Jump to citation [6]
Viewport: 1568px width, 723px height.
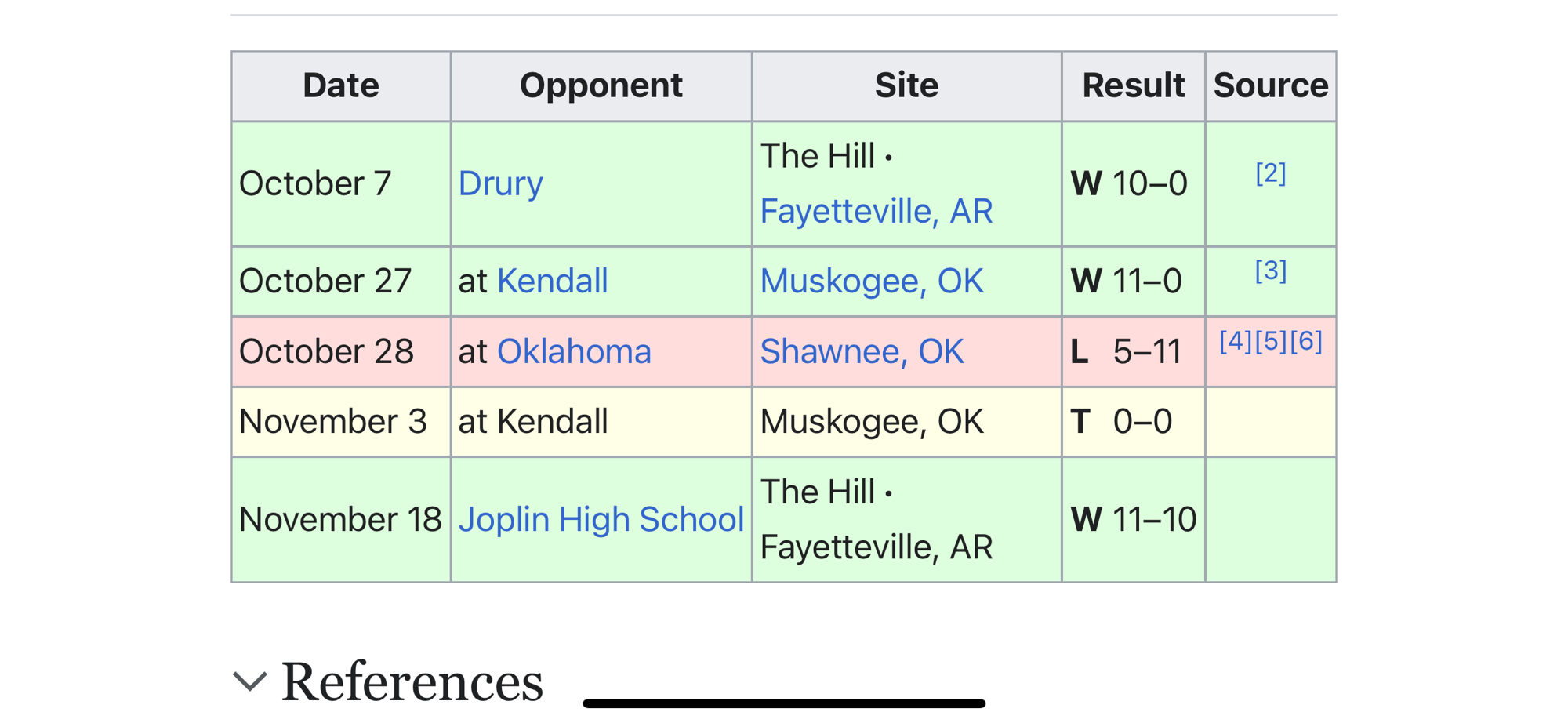click(1306, 342)
